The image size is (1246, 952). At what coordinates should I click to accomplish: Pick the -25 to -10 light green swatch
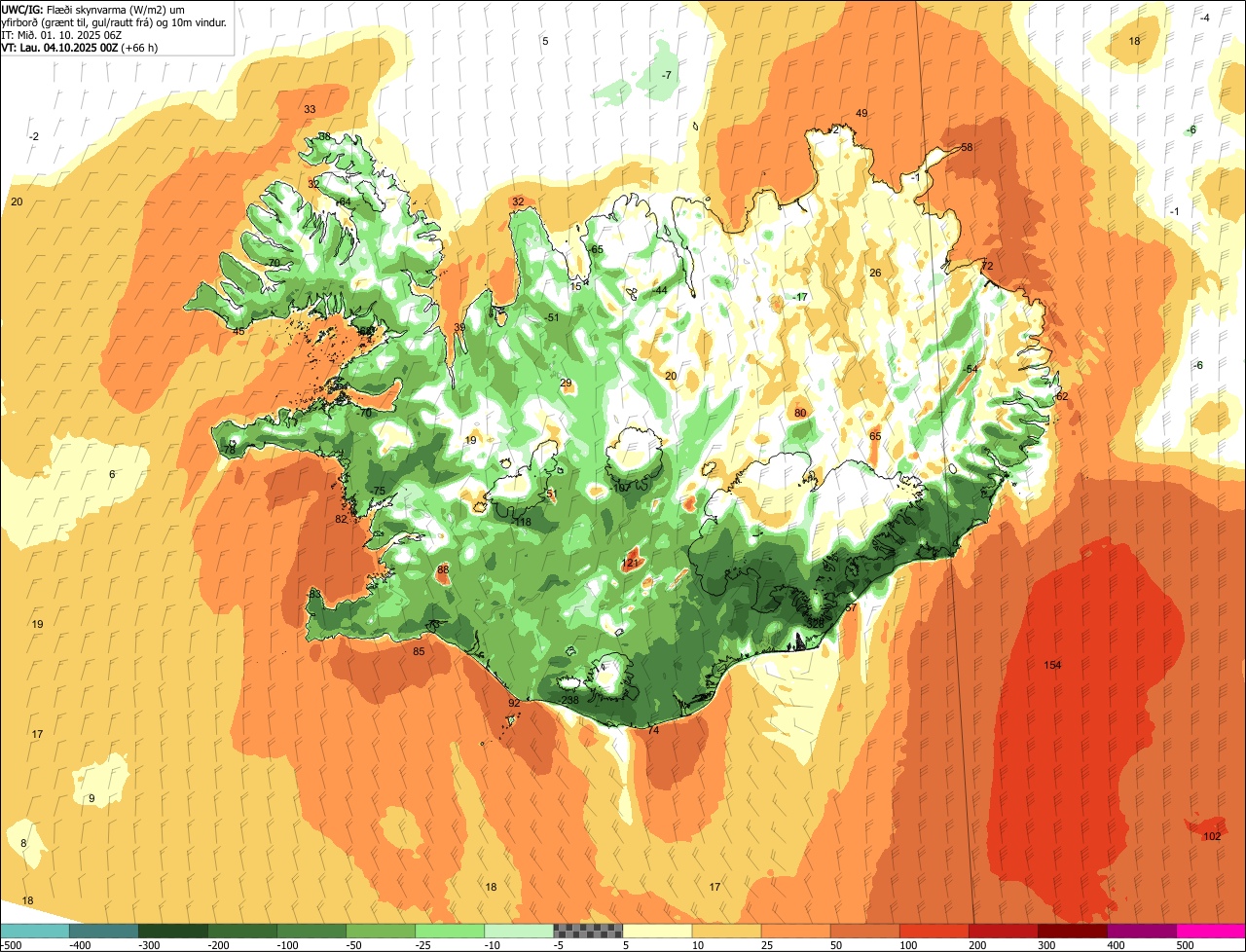pyautogui.click(x=450, y=931)
